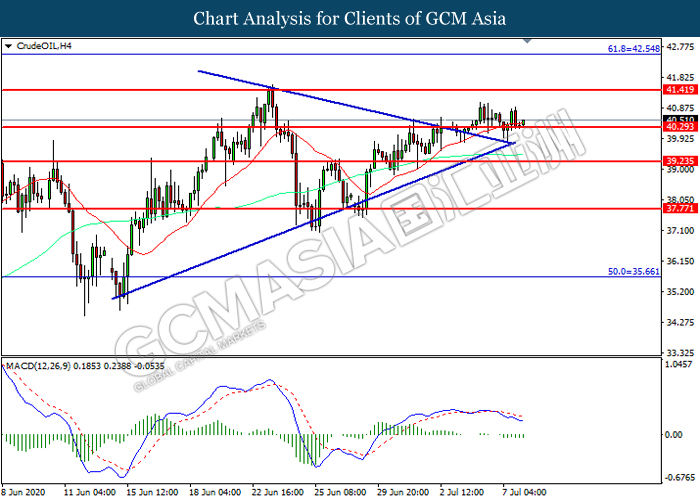The height and width of the screenshot is (500, 700).
Task: Click the 2 Jul 12:00 time label
Action: pos(462,492)
